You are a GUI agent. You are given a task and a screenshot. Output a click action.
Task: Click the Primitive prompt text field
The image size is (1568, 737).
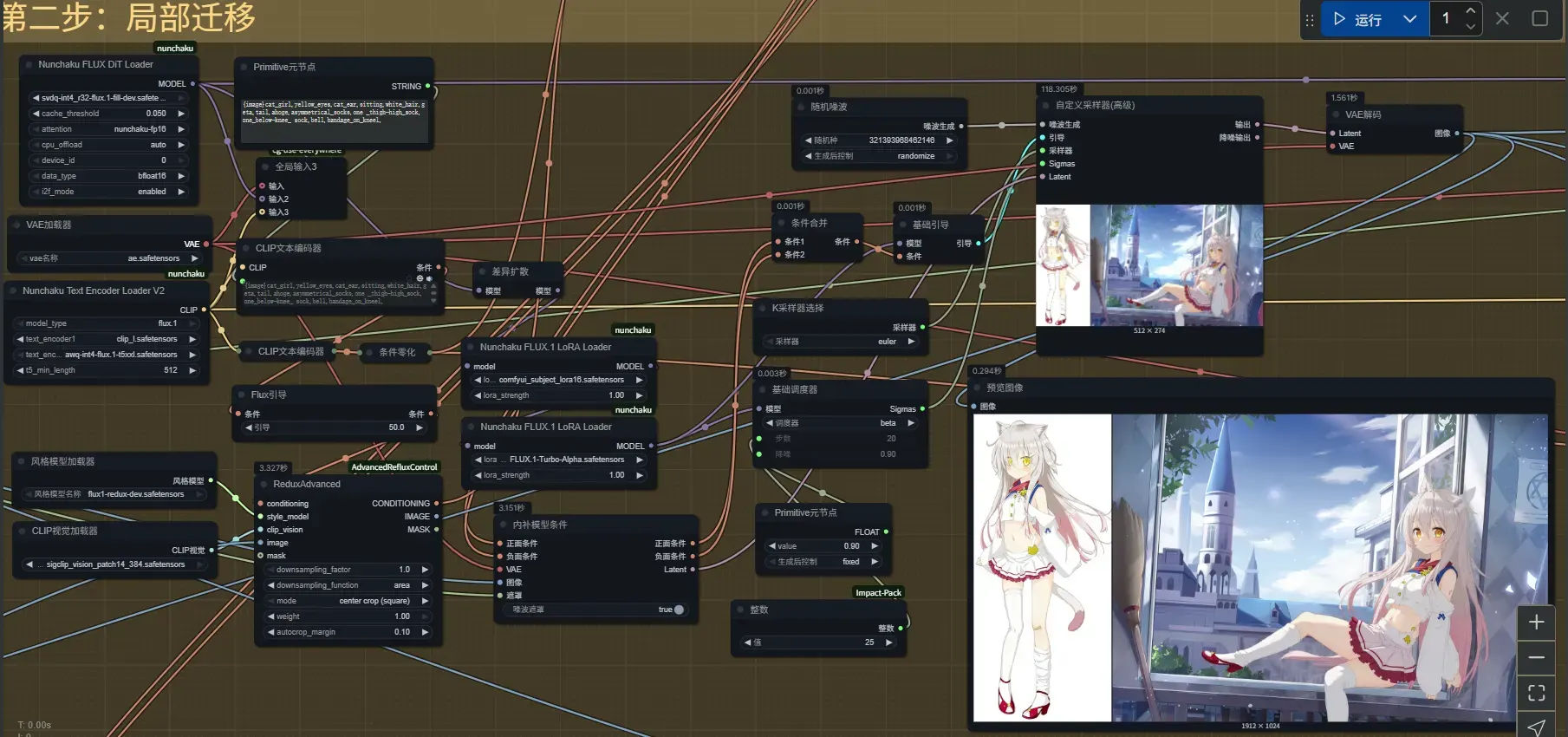coord(335,120)
